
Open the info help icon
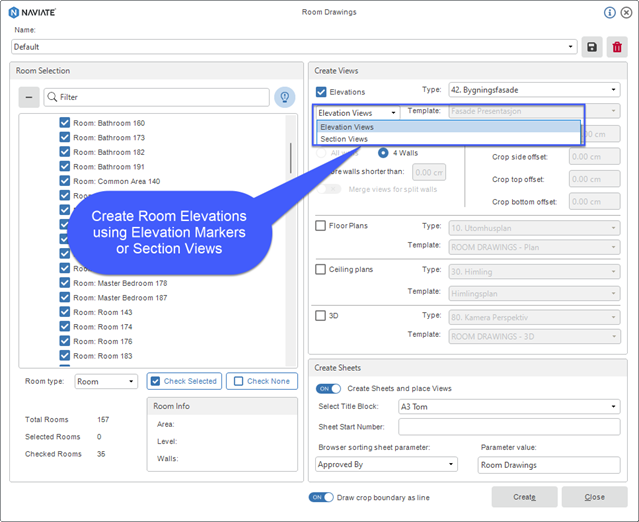pos(610,13)
